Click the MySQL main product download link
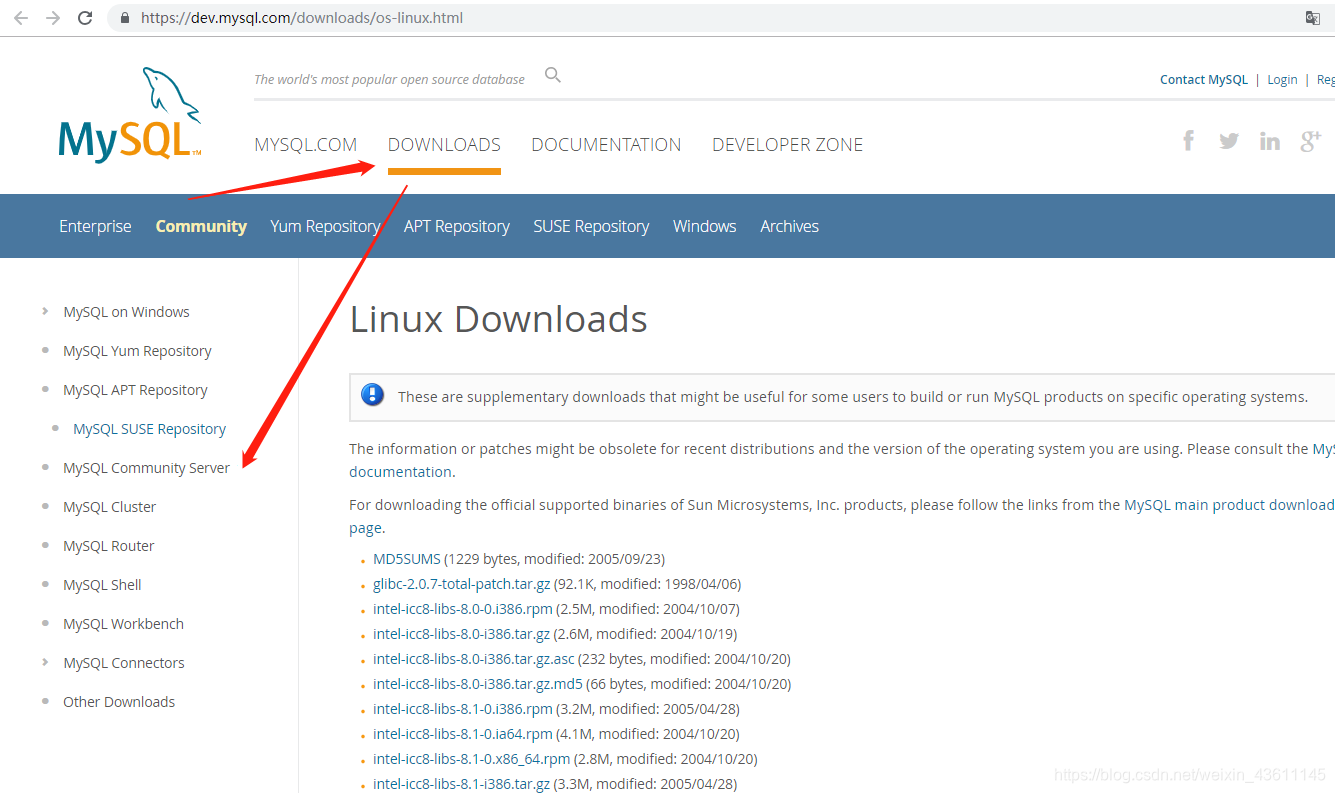Image resolution: width=1335 pixels, height=793 pixels. (1229, 506)
